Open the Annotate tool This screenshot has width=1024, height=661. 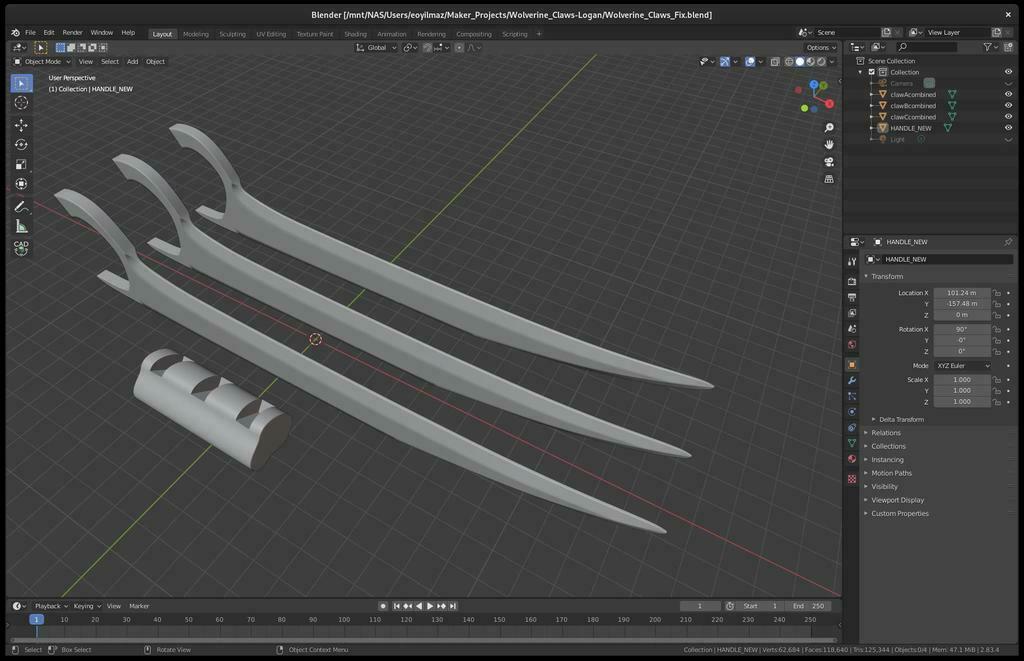coord(21,206)
